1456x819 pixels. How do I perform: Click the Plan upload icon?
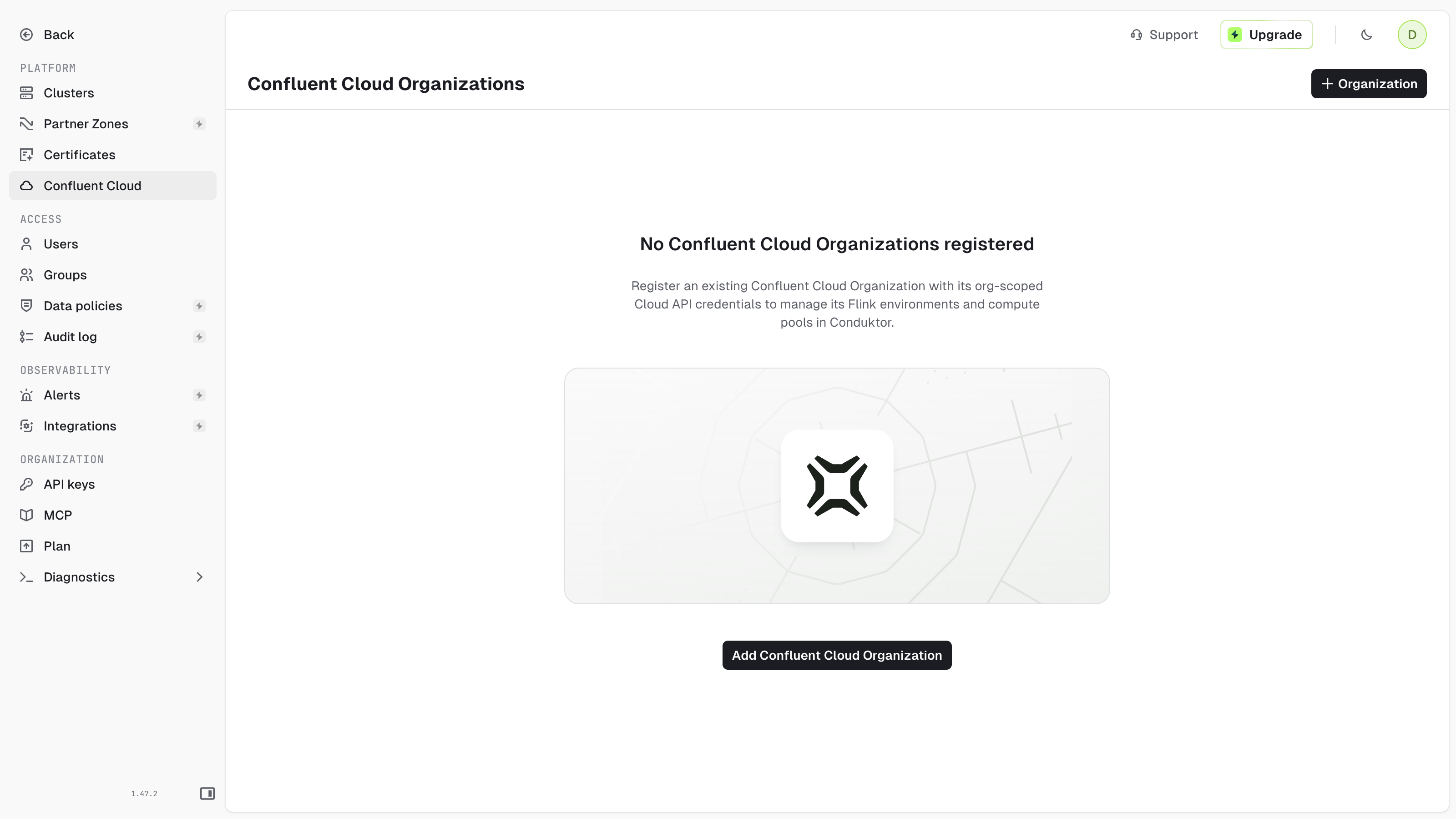click(26, 546)
